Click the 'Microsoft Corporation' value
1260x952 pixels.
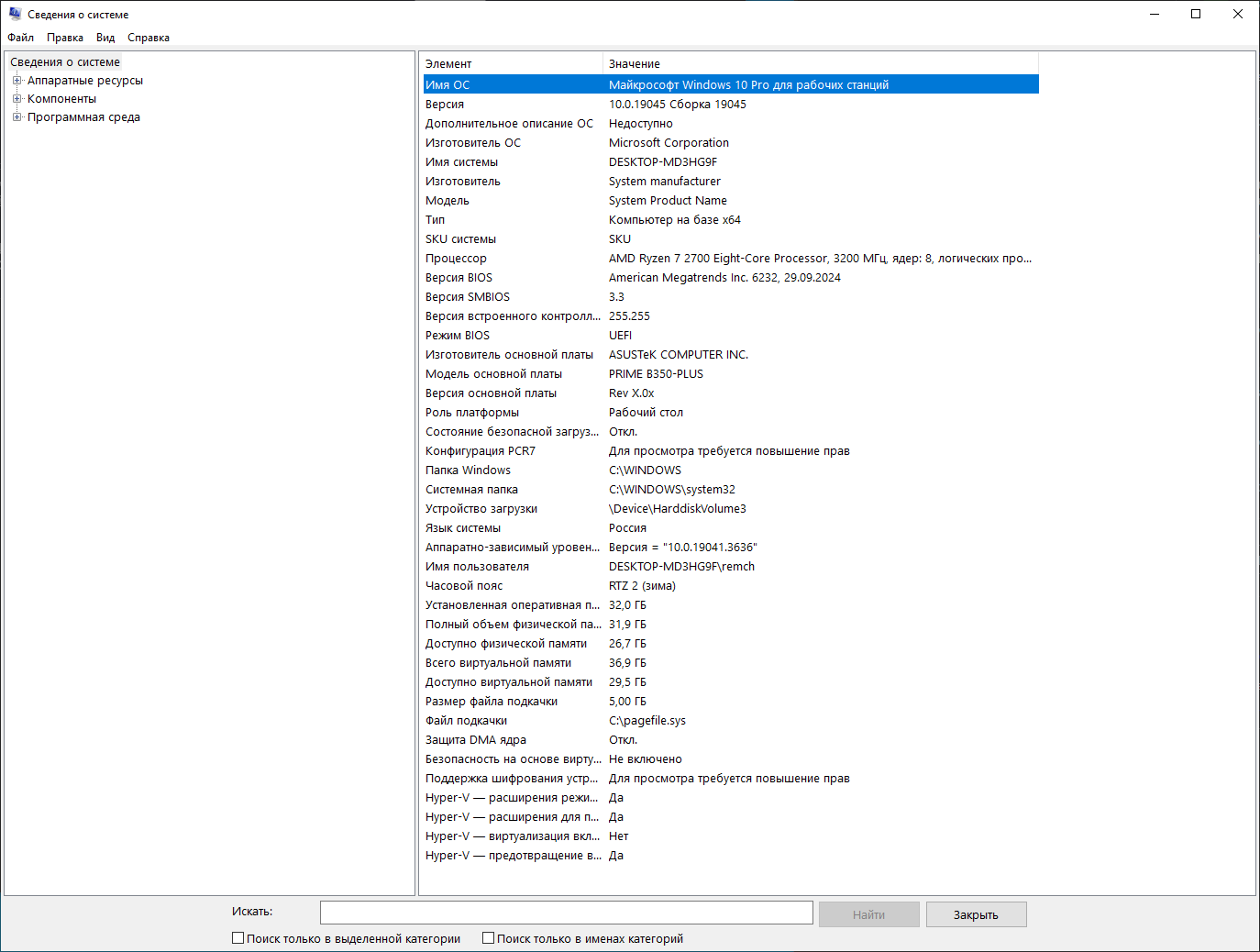click(x=669, y=143)
